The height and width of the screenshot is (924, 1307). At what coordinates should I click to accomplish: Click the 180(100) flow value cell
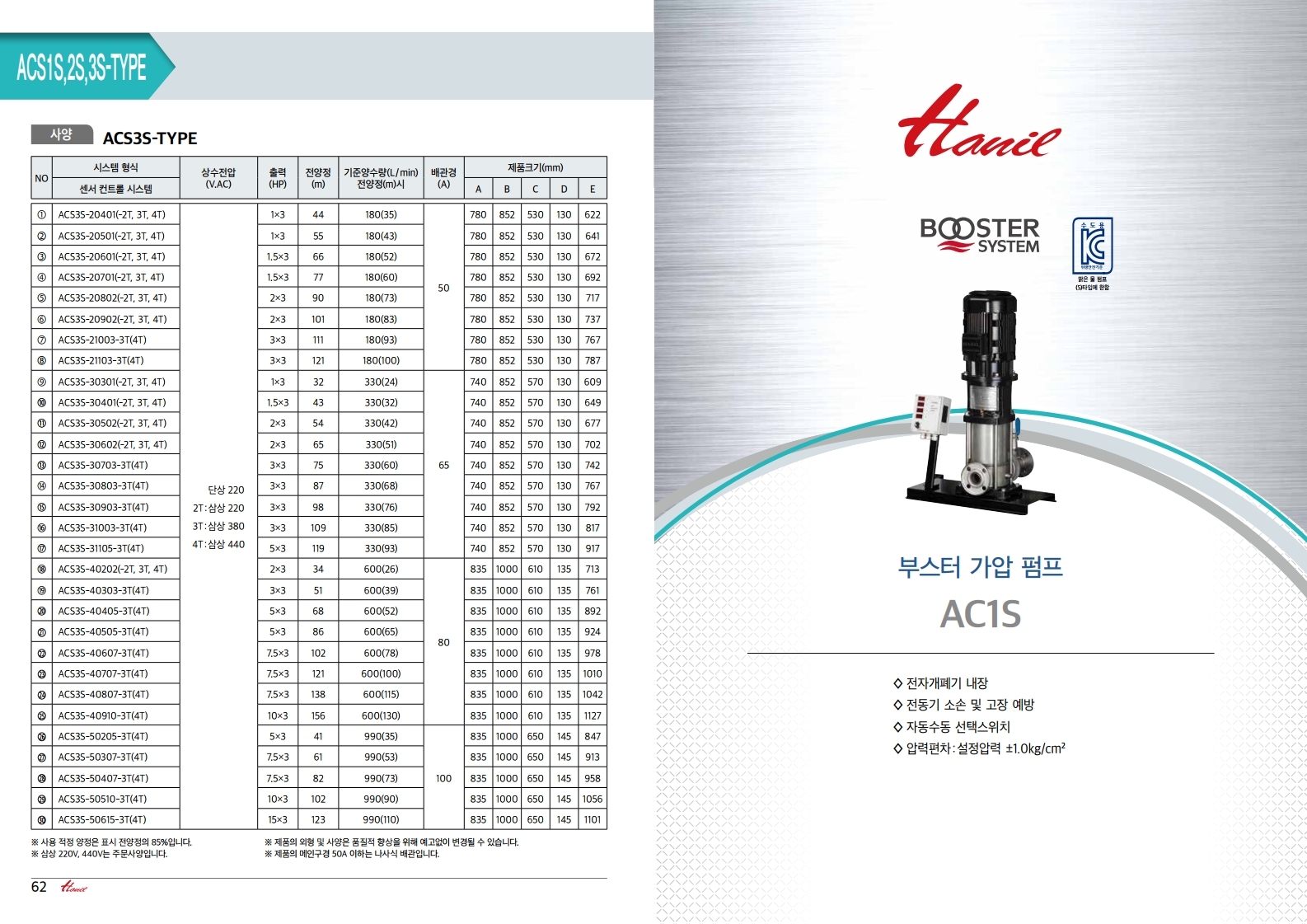click(x=381, y=360)
